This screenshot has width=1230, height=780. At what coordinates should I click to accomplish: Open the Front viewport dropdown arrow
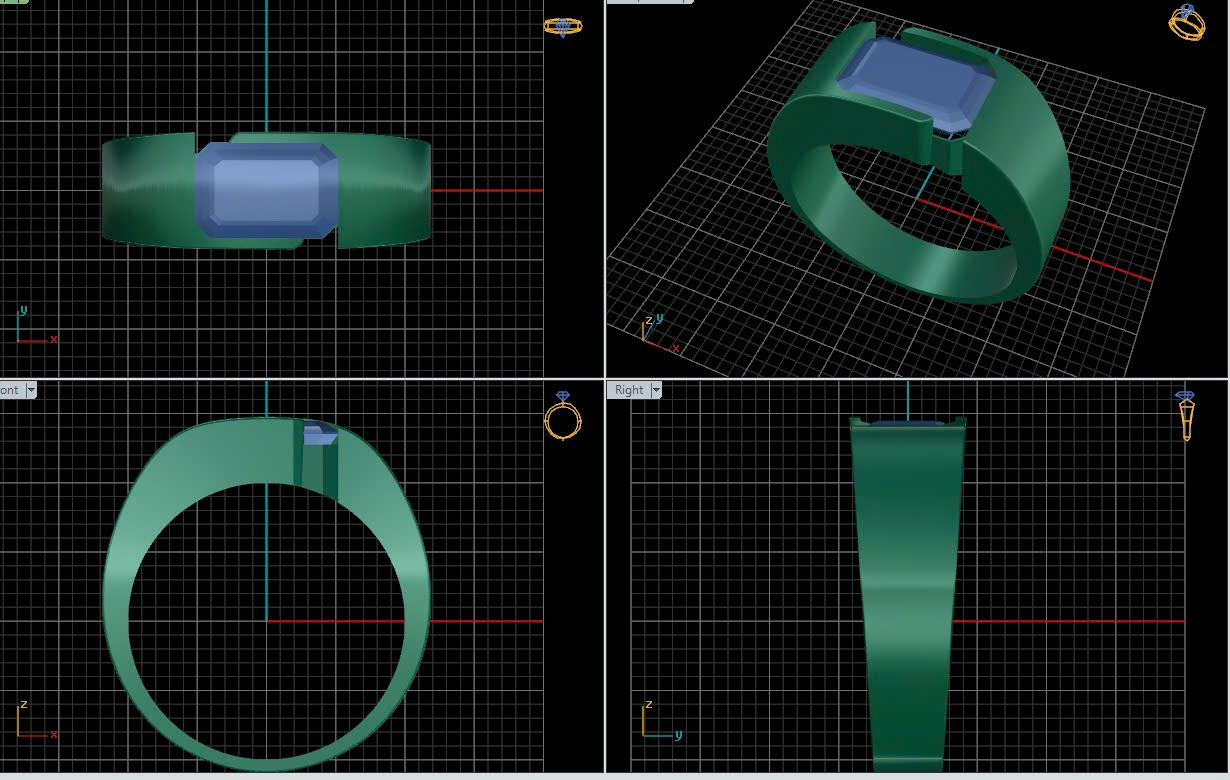[31, 390]
